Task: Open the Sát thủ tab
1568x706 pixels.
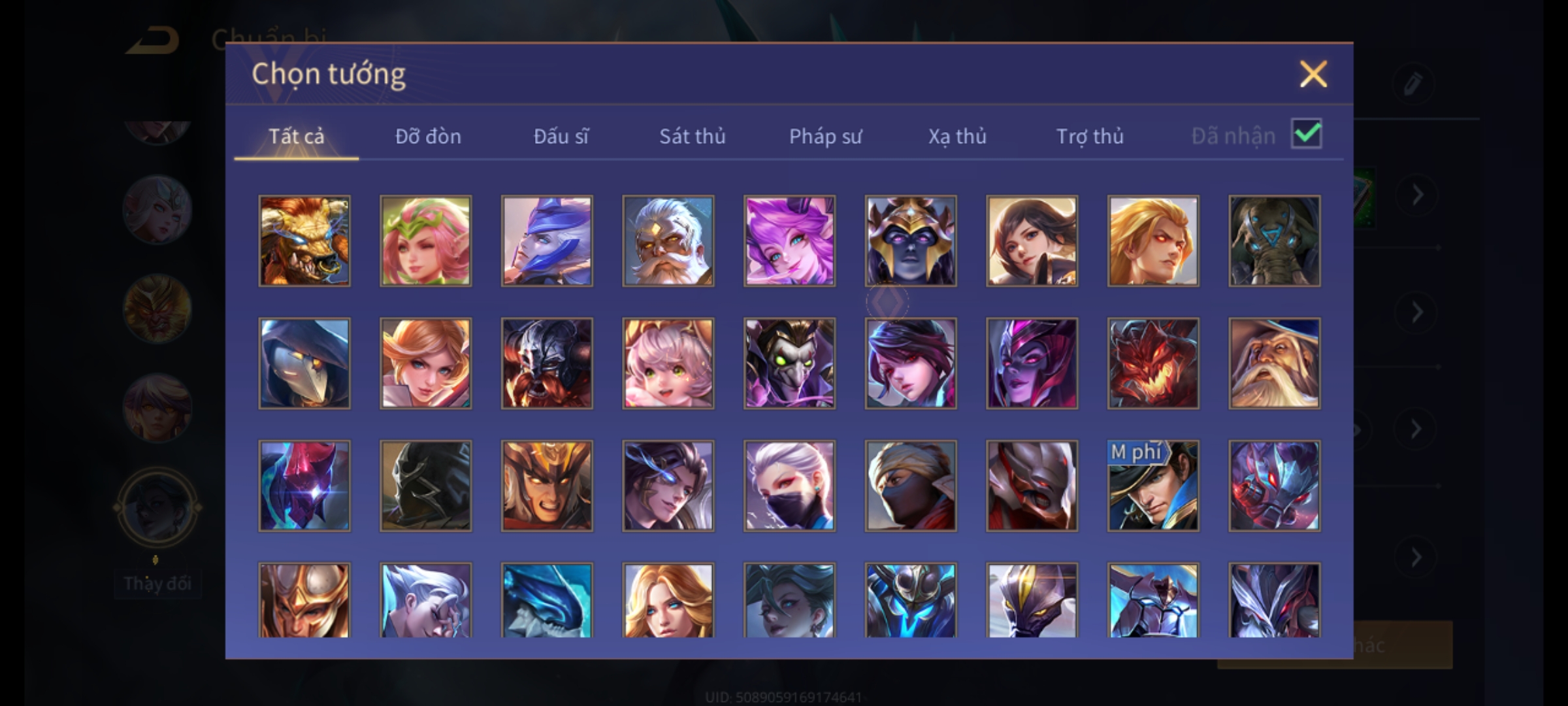Action: pos(693,136)
